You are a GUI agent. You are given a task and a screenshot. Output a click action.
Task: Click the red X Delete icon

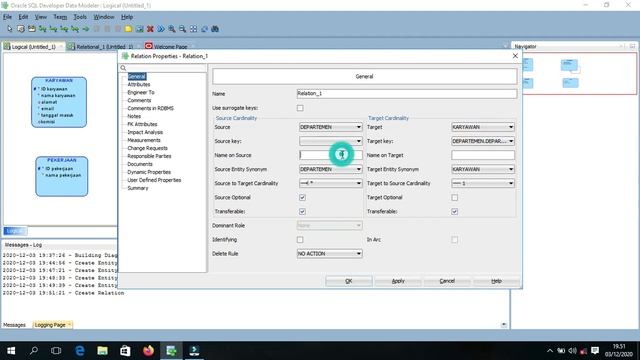150,29
